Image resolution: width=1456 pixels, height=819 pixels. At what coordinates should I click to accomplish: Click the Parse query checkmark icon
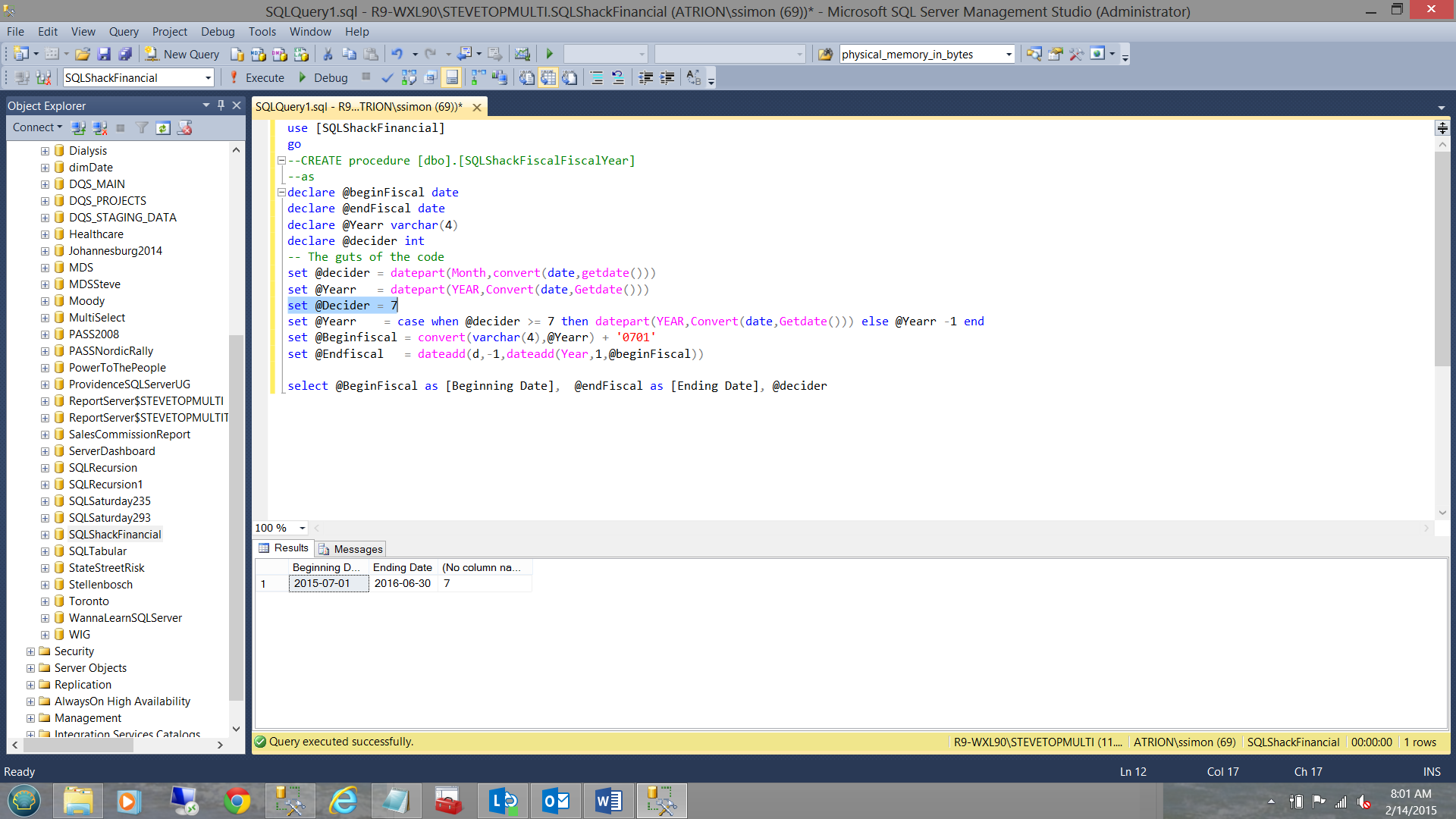(x=388, y=77)
